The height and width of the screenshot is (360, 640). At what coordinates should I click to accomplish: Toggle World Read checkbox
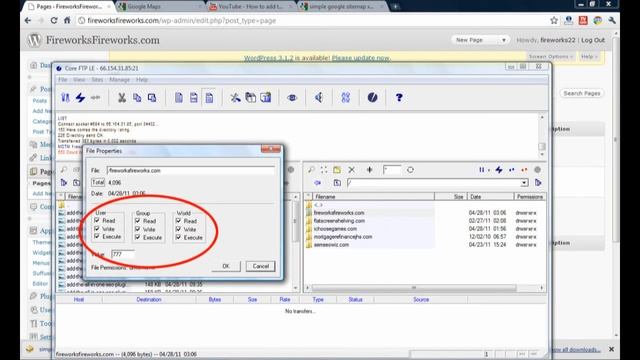click(178, 221)
